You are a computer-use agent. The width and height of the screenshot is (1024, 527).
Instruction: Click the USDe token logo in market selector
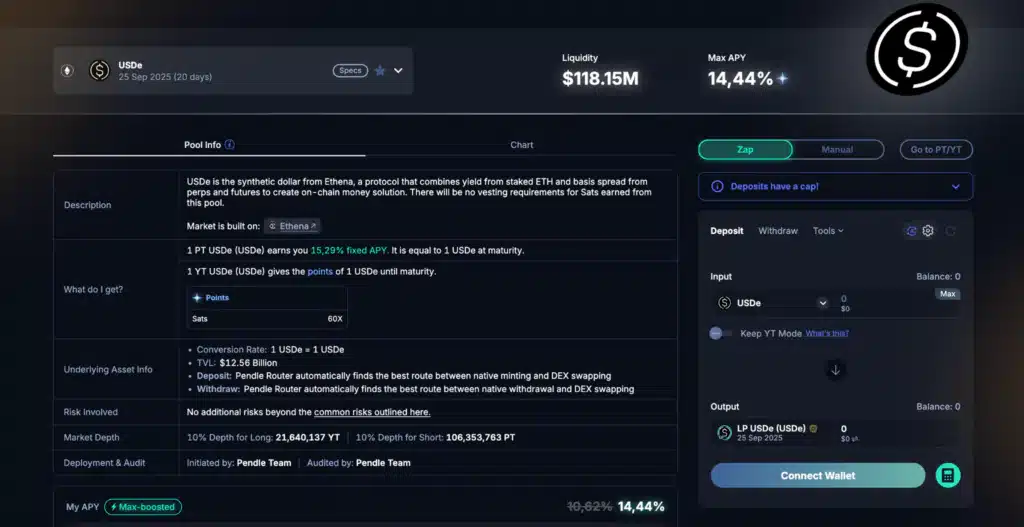tap(99, 71)
